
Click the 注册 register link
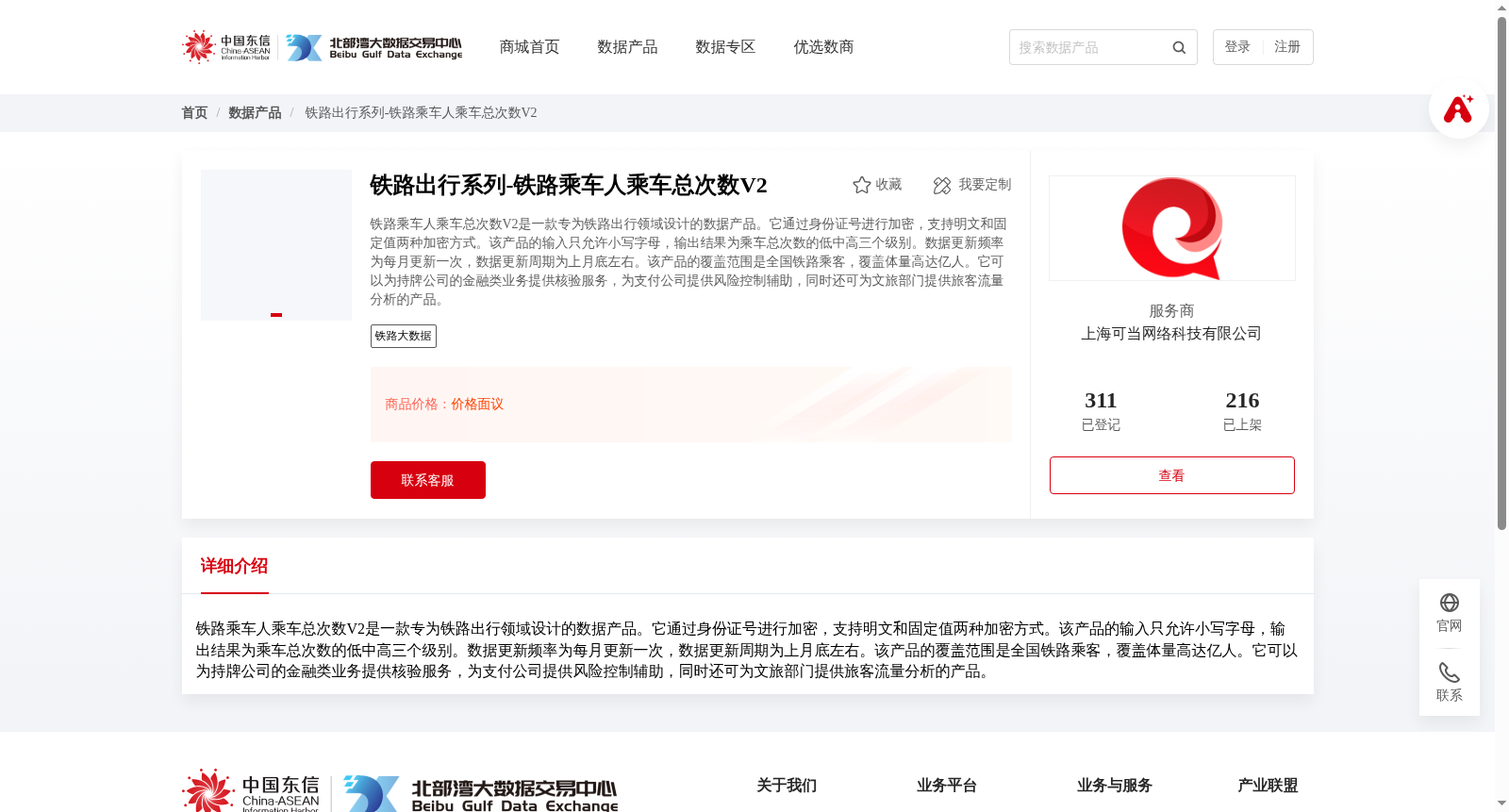[1287, 47]
